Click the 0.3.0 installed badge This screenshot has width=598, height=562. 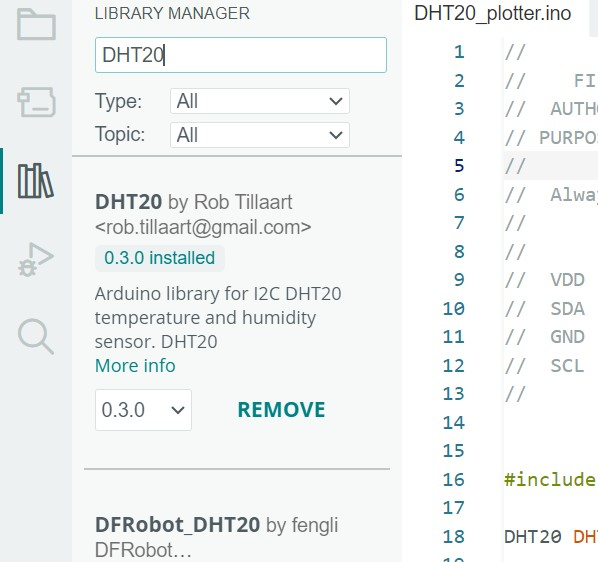tap(160, 258)
